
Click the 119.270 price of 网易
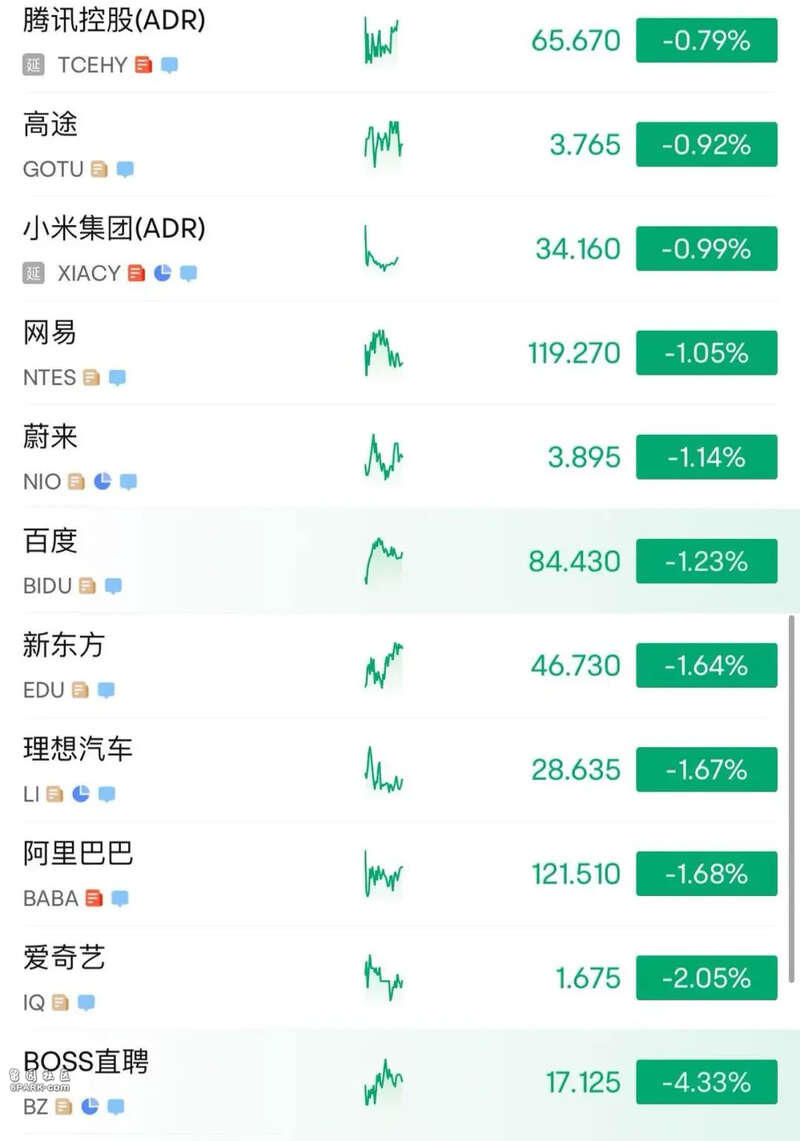point(574,354)
